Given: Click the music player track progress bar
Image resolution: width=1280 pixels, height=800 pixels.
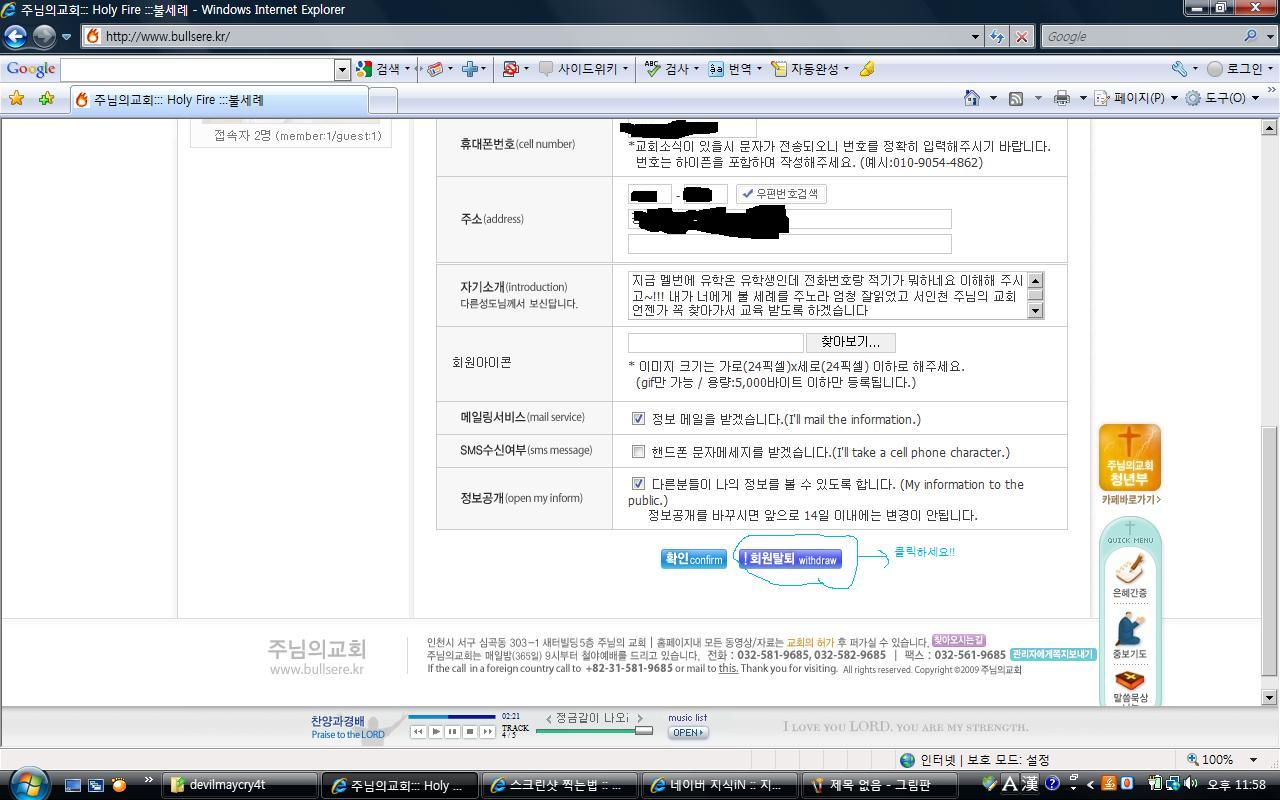Looking at the screenshot, I should 451,717.
